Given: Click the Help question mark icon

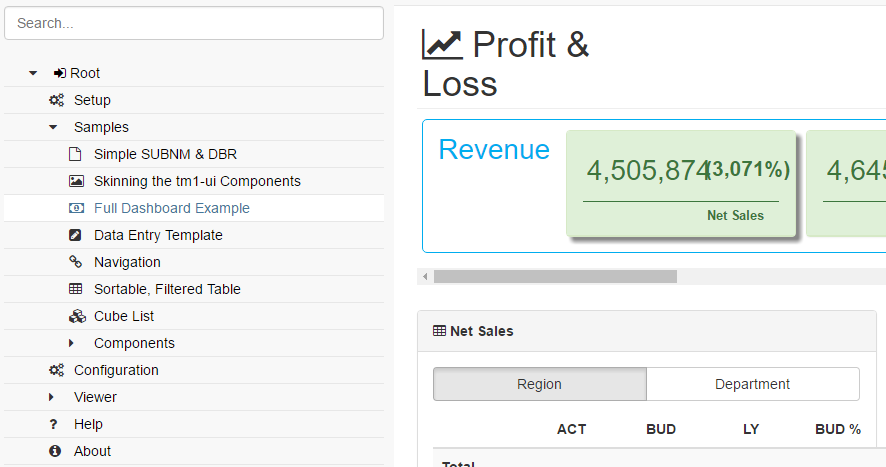Looking at the screenshot, I should click(x=53, y=424).
